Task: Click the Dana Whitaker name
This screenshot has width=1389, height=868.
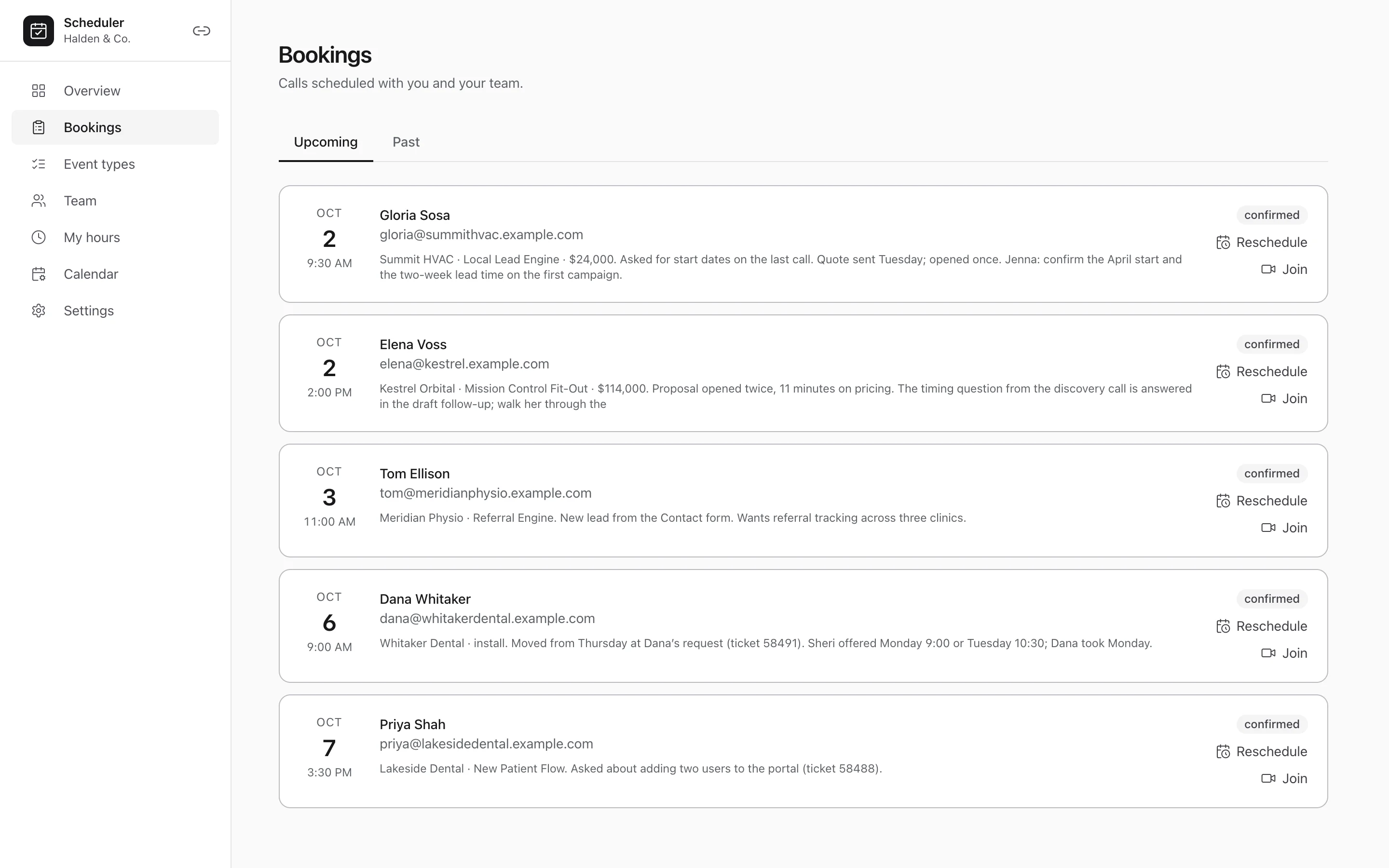Action: pyautogui.click(x=425, y=599)
